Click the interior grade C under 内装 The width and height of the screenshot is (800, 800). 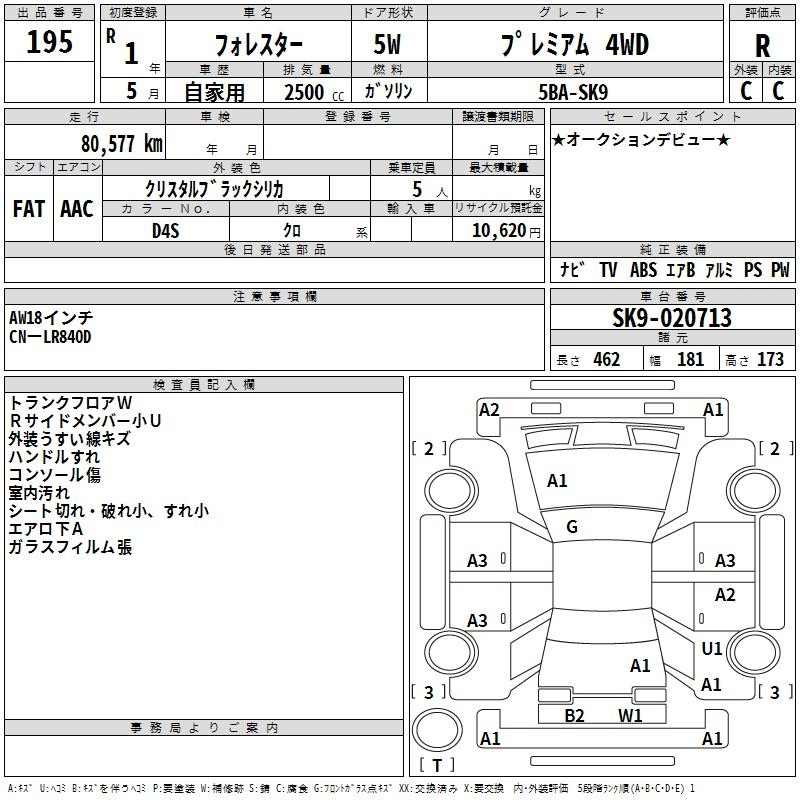coord(778,91)
